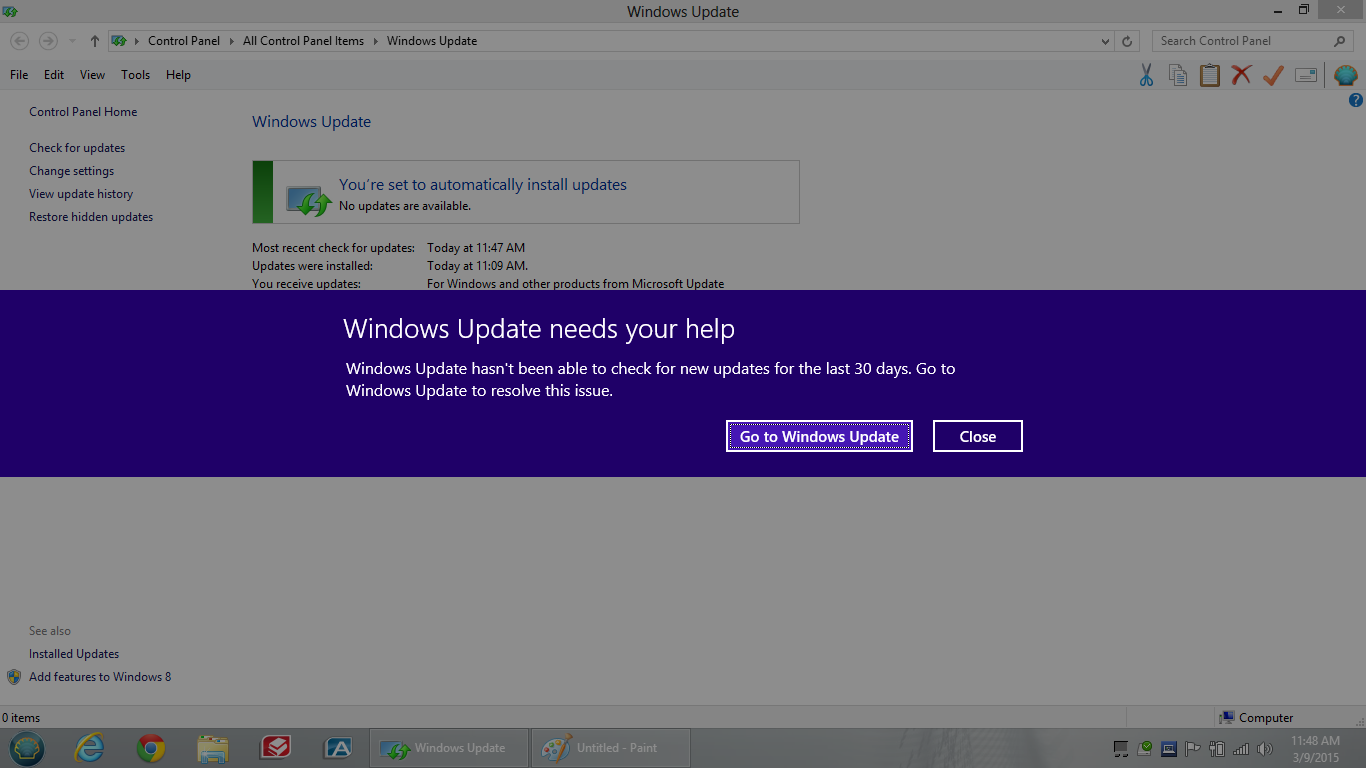The width and height of the screenshot is (1366, 768).
Task: Click the seashell icon on the toolbar
Action: [x=1345, y=74]
